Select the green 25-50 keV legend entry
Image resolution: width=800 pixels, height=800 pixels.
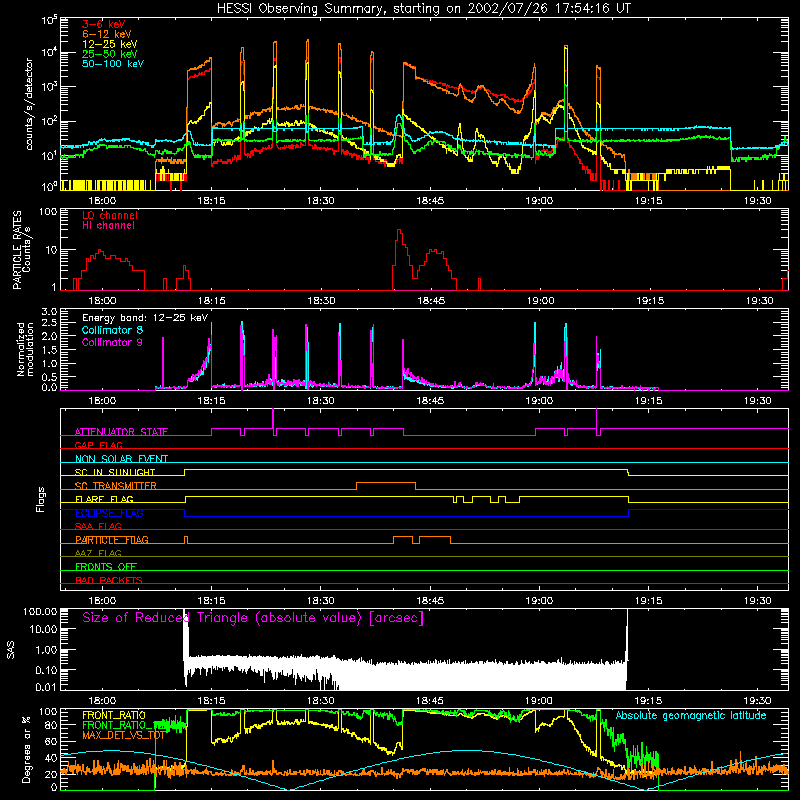pos(110,54)
